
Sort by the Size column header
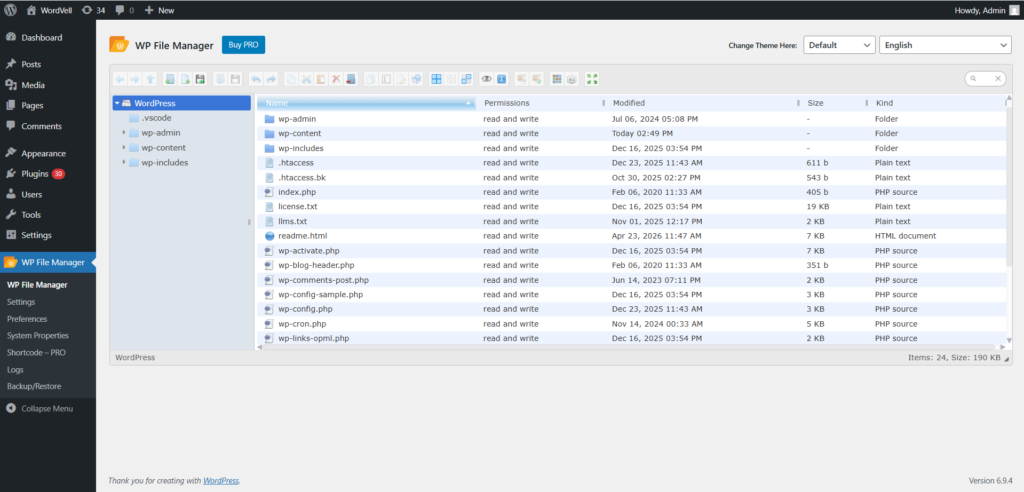pos(833,103)
